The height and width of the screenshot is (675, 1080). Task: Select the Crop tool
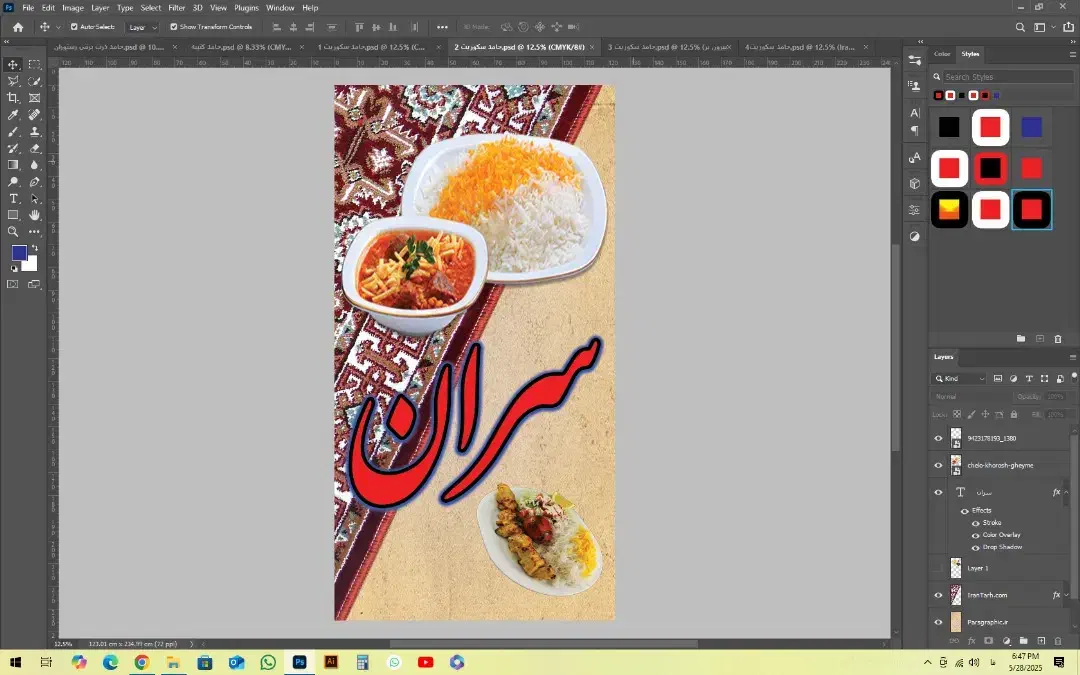coord(13,98)
